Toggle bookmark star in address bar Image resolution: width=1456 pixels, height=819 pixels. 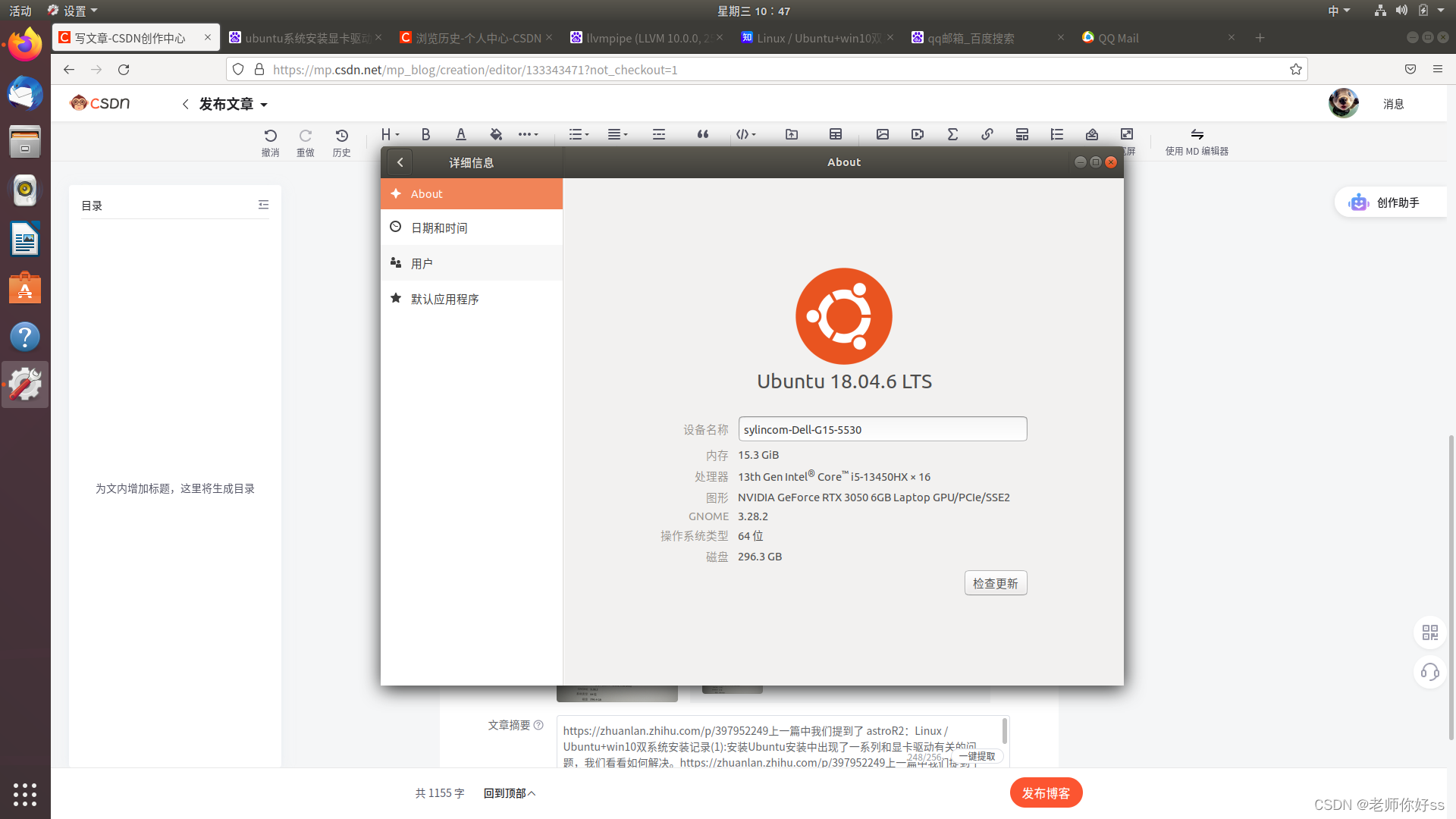(1296, 70)
